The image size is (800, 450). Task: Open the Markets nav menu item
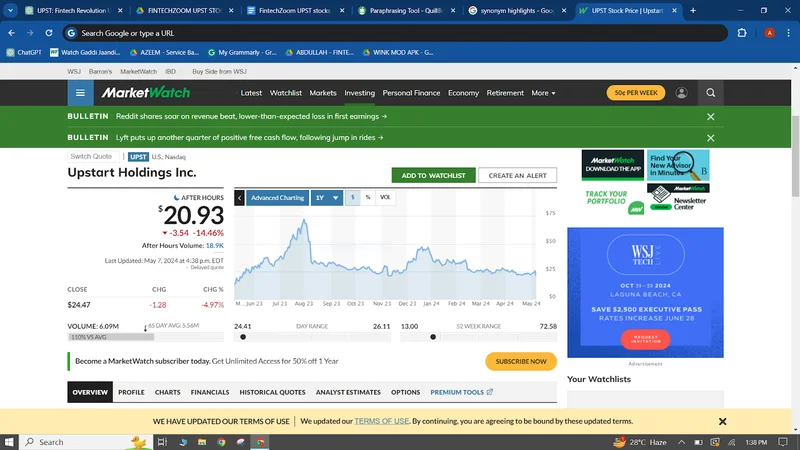pos(323,93)
